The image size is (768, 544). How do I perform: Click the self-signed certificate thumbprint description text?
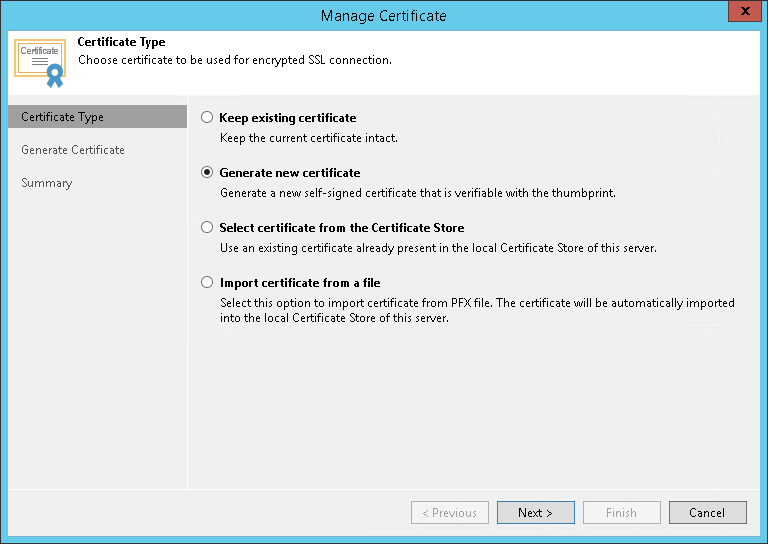pyautogui.click(x=417, y=193)
